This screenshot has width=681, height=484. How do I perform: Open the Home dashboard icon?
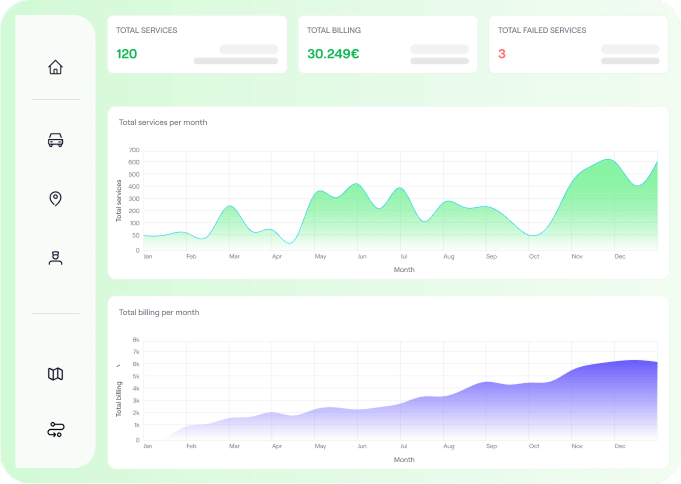point(55,67)
